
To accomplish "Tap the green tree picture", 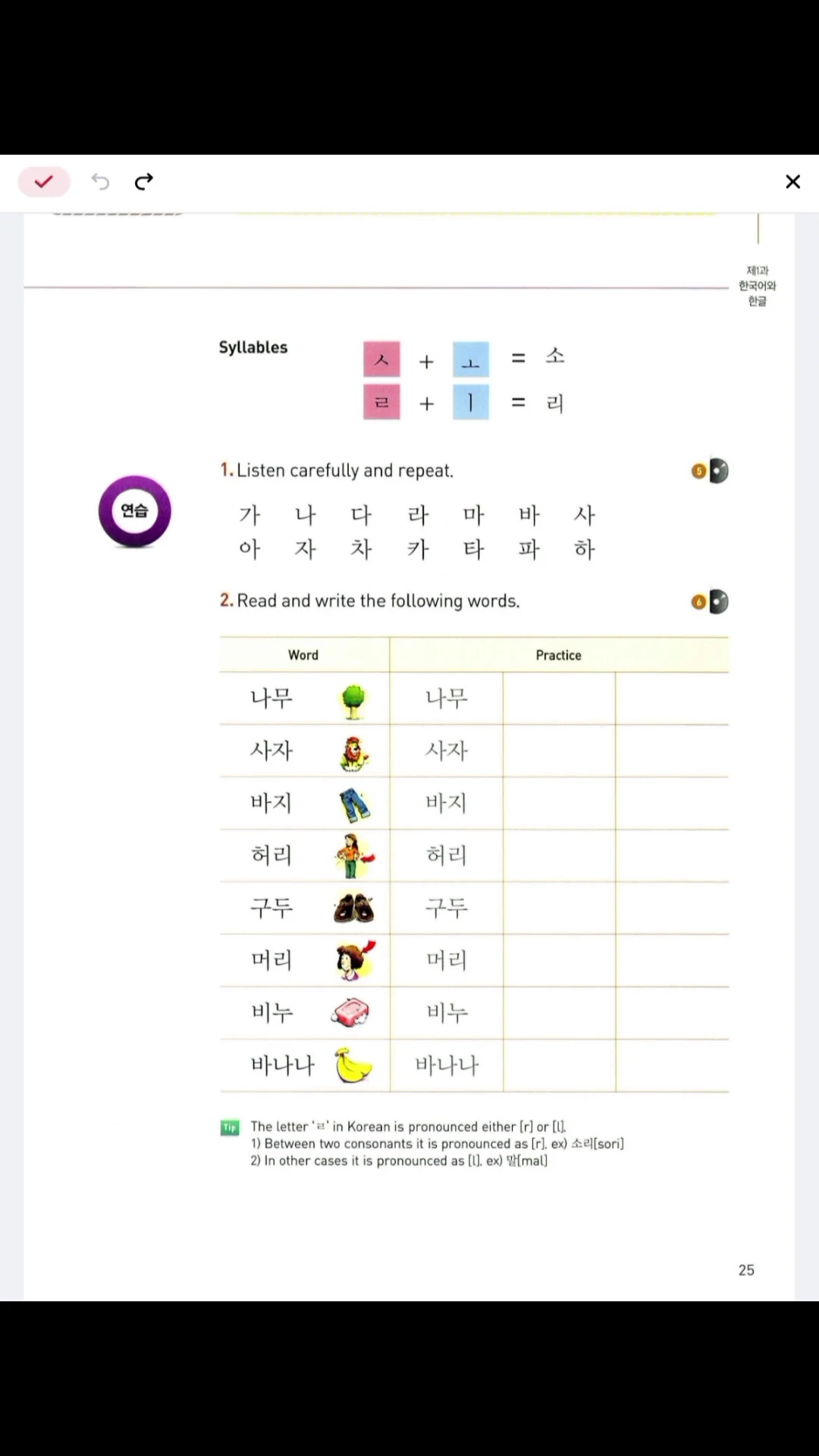I will coord(353,701).
